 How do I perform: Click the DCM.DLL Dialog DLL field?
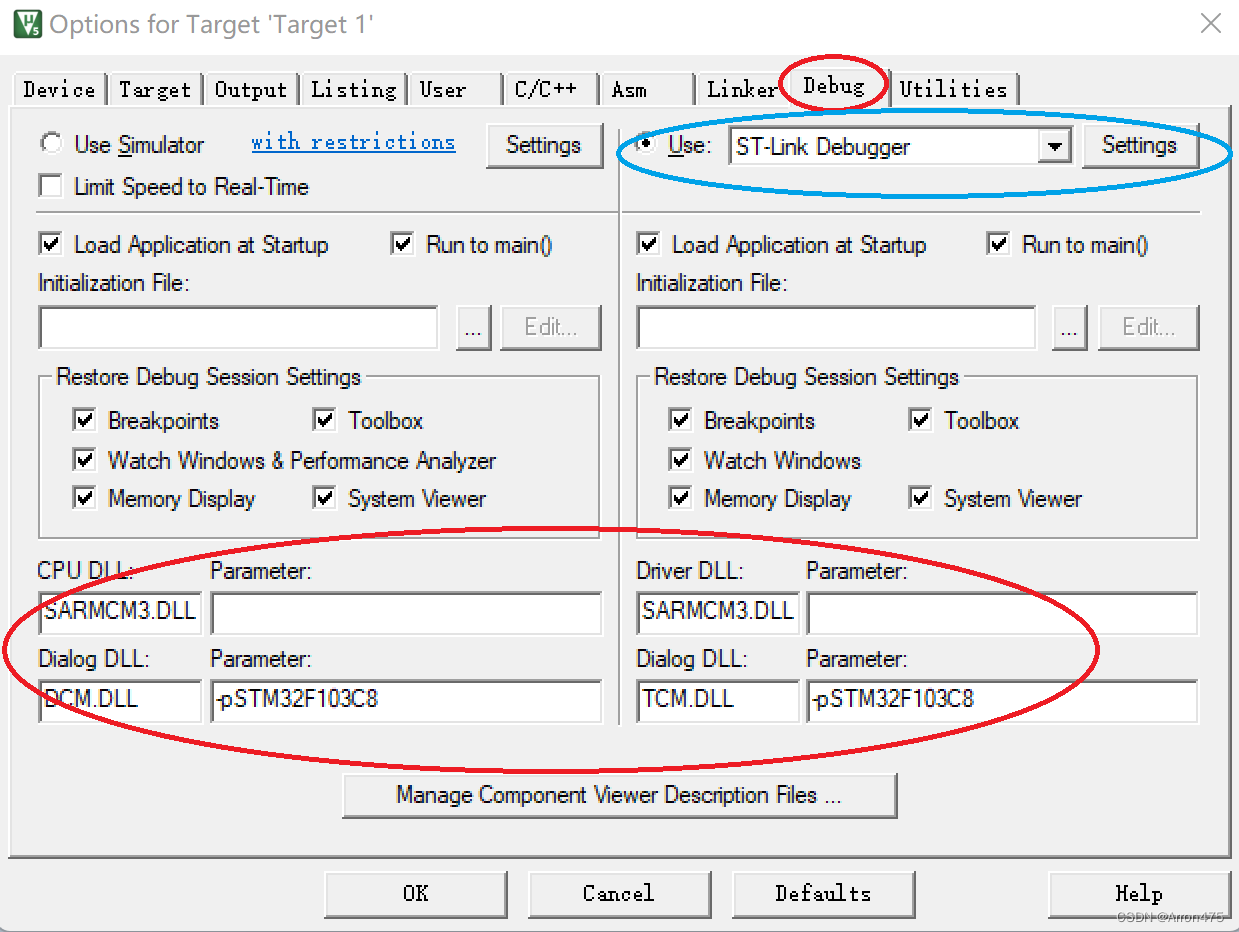[x=120, y=701]
